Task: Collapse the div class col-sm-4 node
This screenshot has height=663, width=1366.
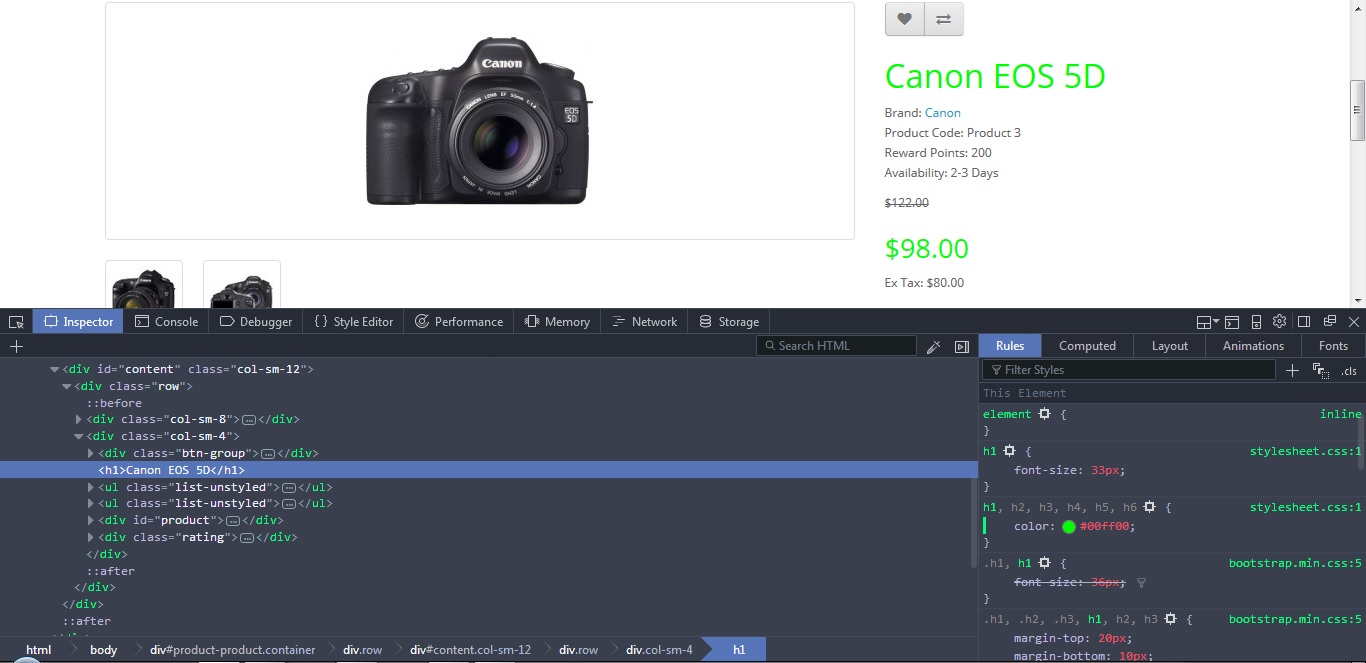Action: coord(79,436)
